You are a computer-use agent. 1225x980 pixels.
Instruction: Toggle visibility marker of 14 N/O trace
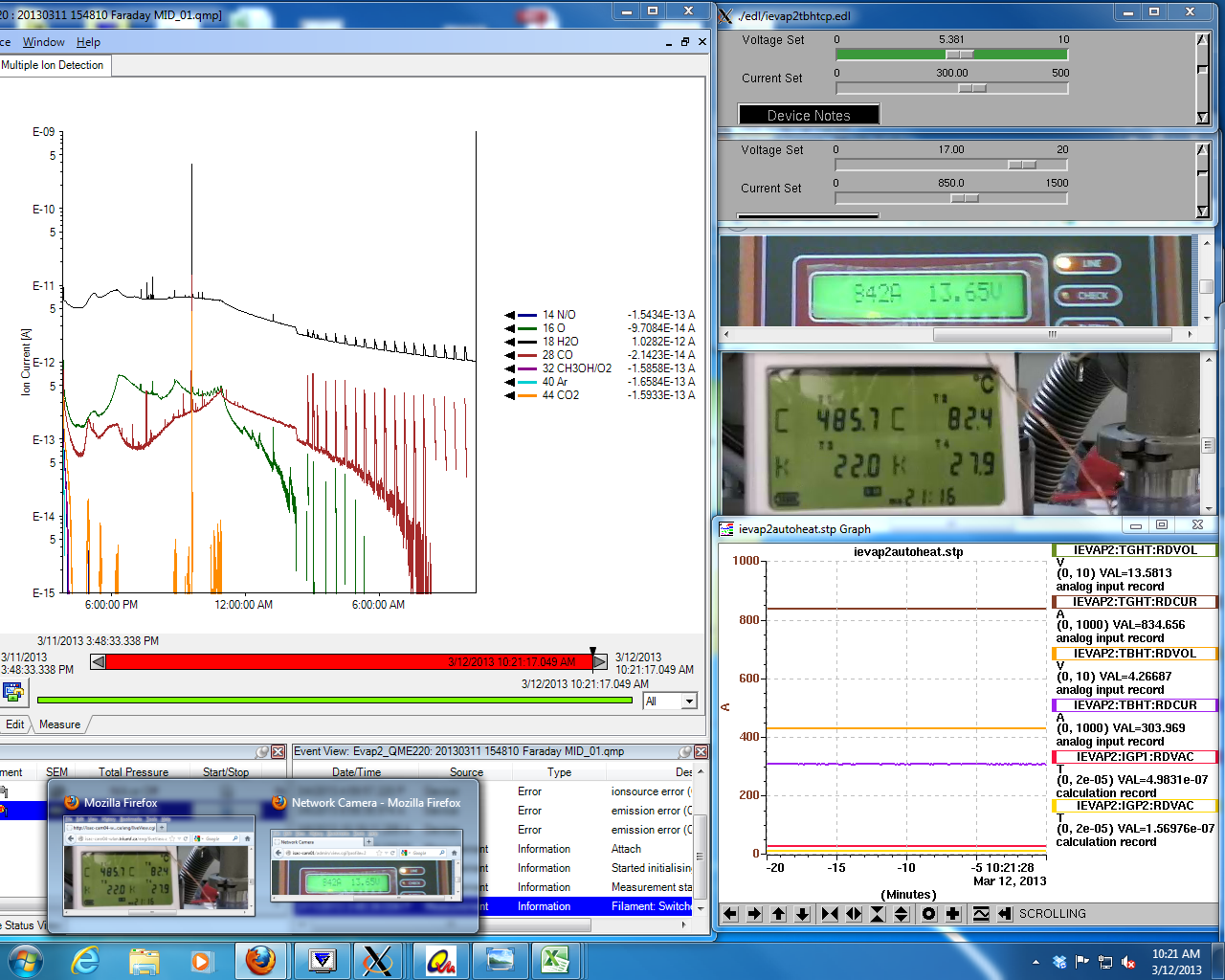[x=510, y=315]
